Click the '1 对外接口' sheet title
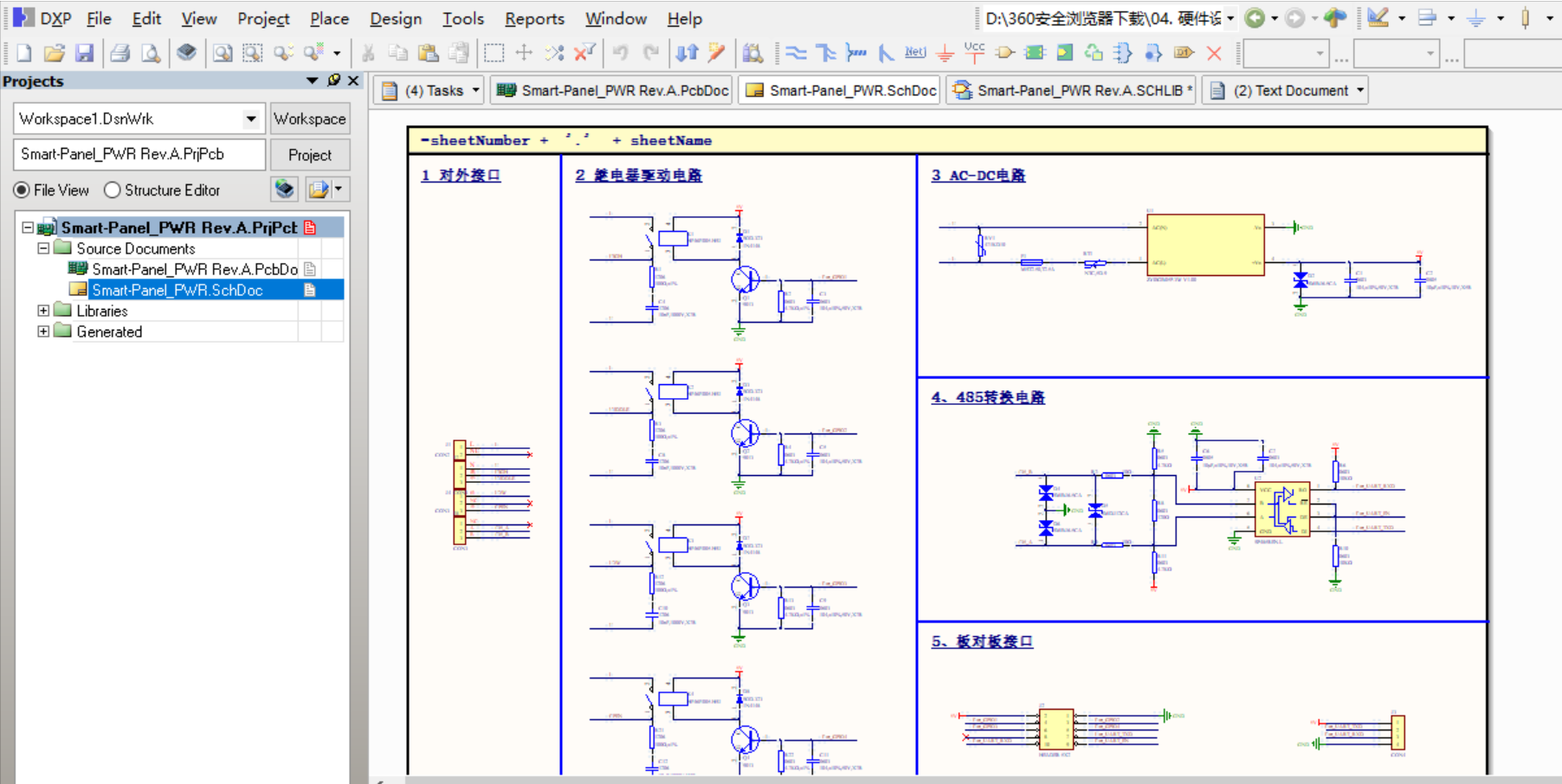1562x784 pixels. tap(461, 176)
